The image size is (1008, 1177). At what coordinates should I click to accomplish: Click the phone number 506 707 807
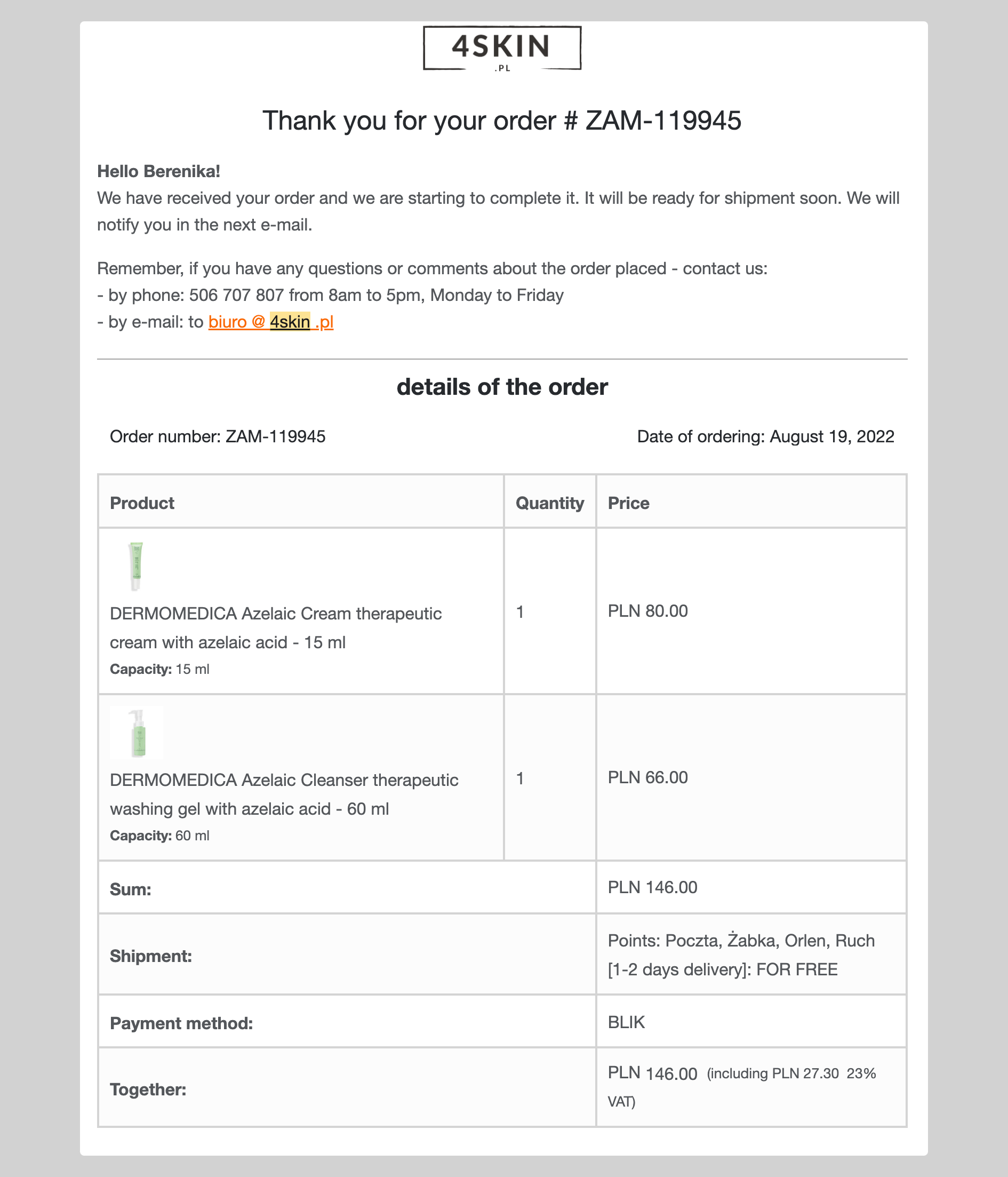(236, 296)
